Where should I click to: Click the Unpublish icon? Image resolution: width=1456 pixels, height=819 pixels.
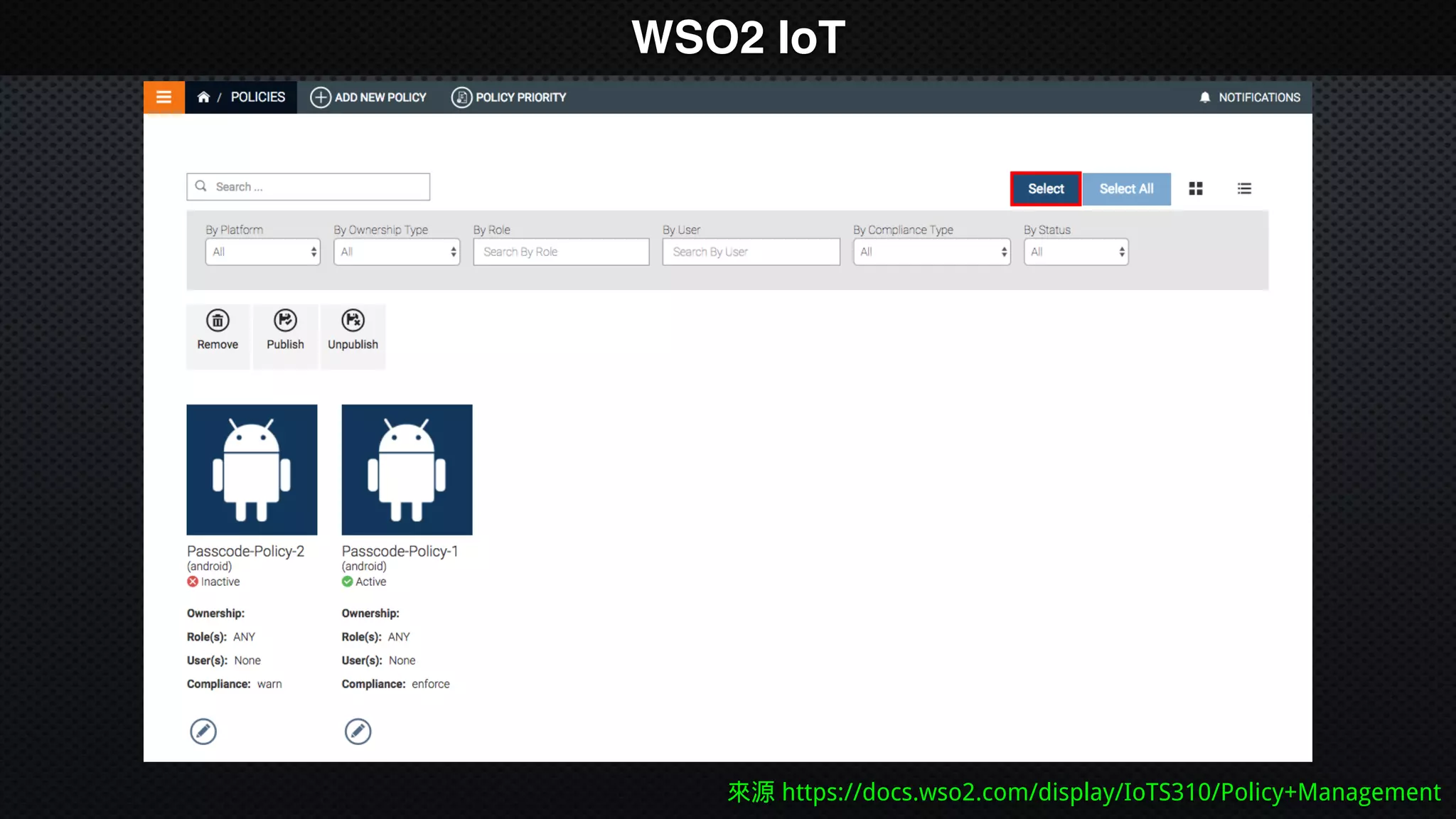(x=353, y=321)
